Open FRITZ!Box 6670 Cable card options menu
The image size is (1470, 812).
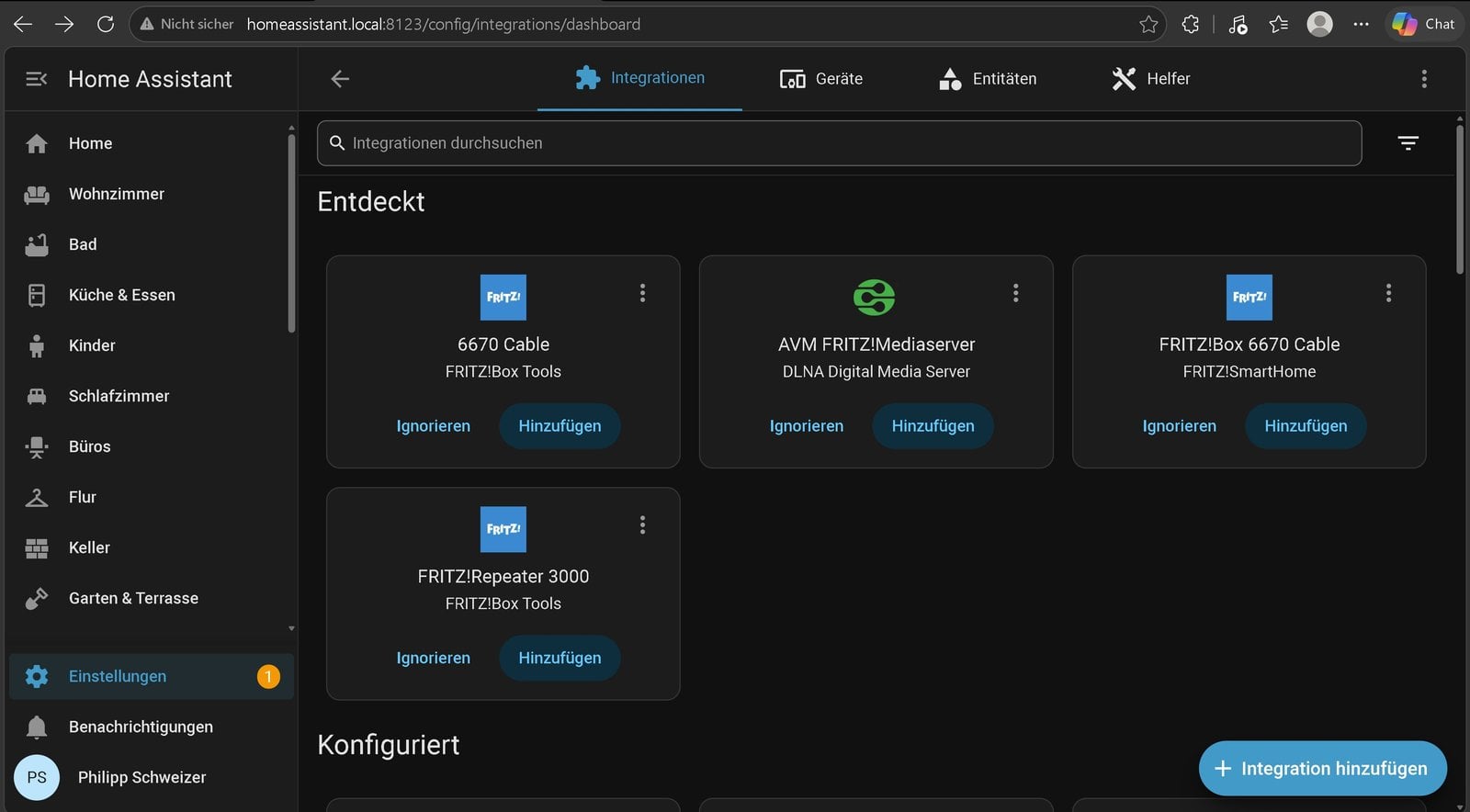(x=1388, y=293)
